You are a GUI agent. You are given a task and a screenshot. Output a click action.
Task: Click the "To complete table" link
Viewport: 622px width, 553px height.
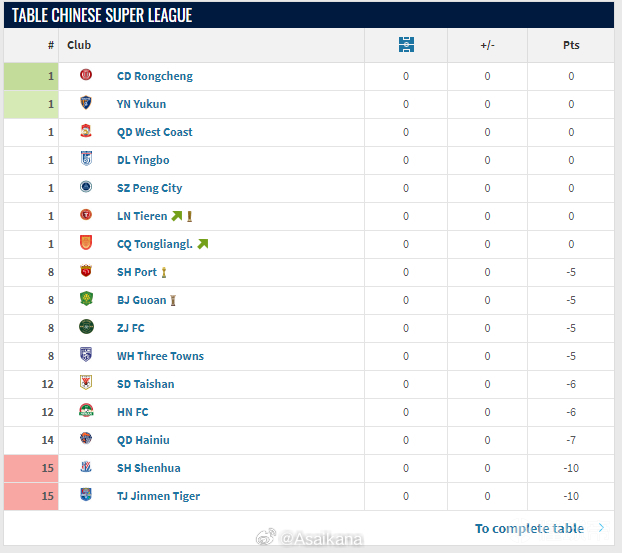tap(529, 528)
